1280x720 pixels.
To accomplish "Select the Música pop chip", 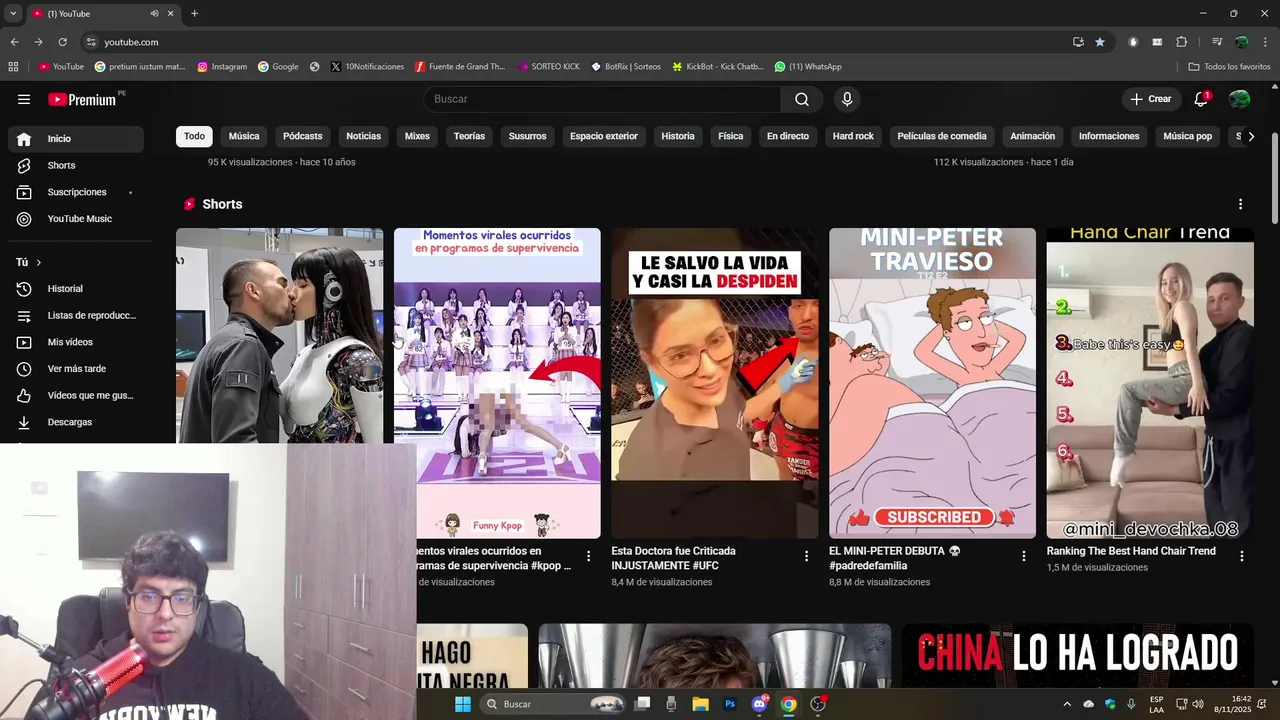I will tap(1188, 136).
